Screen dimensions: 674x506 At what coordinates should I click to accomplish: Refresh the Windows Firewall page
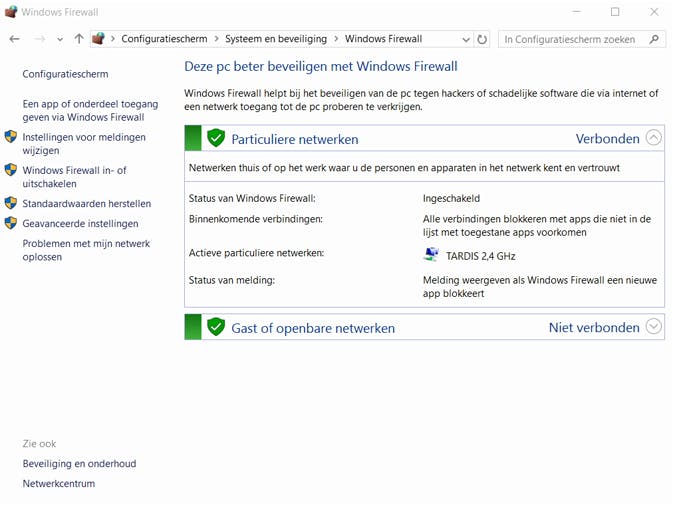(x=483, y=39)
